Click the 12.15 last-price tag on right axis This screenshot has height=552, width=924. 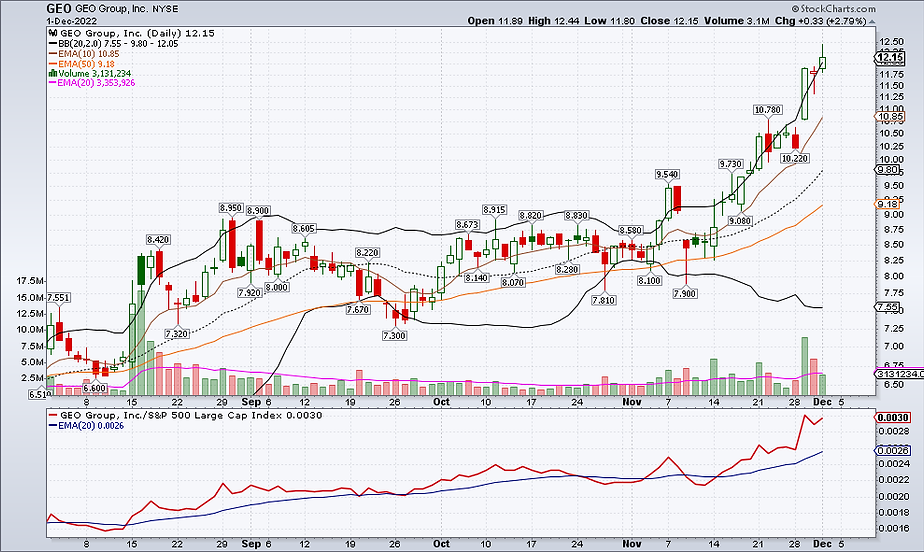(x=889, y=57)
